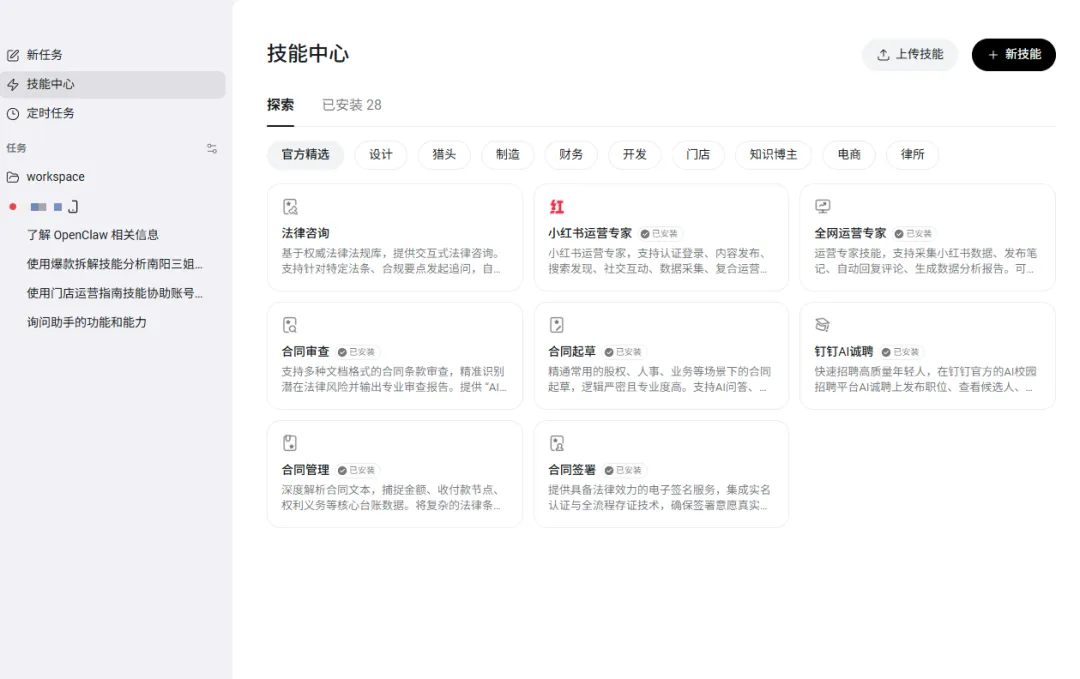Select the 门店 category filter
Screen dimensions: 1080x679
698,154
